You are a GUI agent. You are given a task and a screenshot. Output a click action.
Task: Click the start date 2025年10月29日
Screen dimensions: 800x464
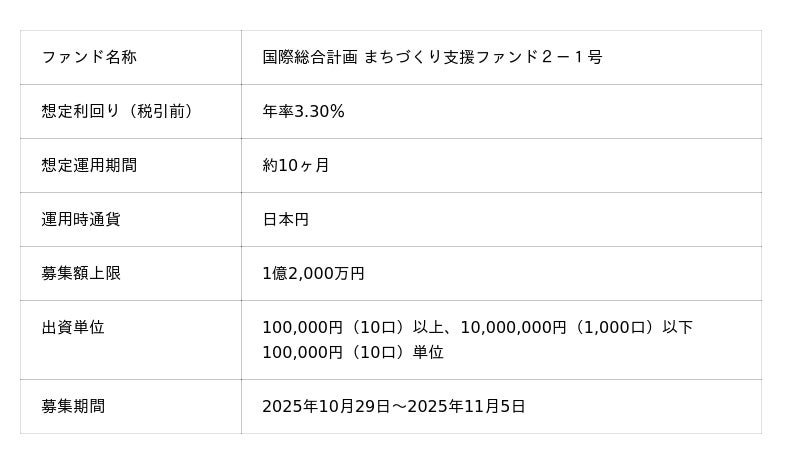click(x=327, y=406)
